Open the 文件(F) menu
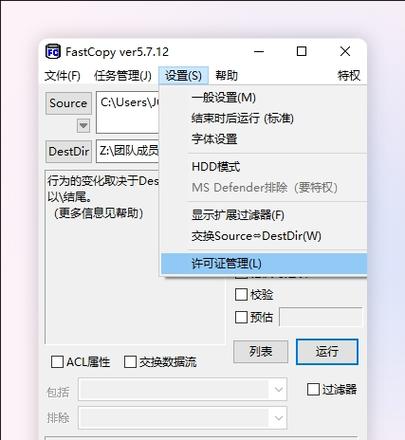 63,76
